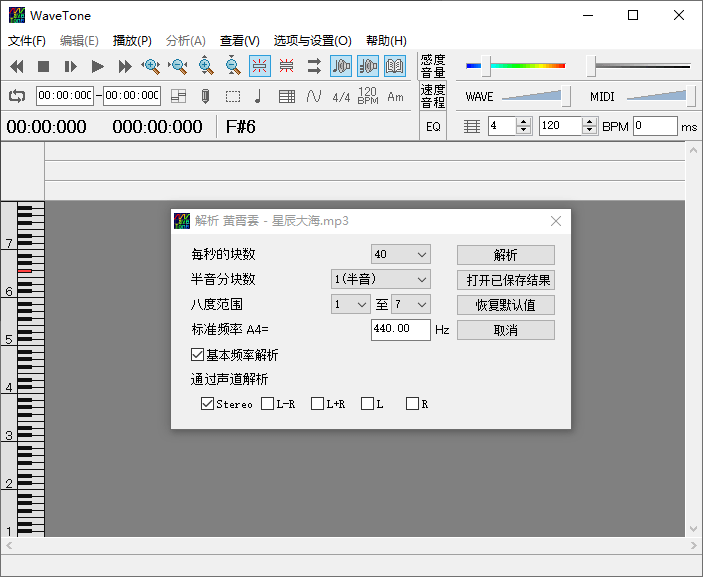Screen dimensions: 703x577
Task: Click the rewind playback button
Action: (x=17, y=67)
